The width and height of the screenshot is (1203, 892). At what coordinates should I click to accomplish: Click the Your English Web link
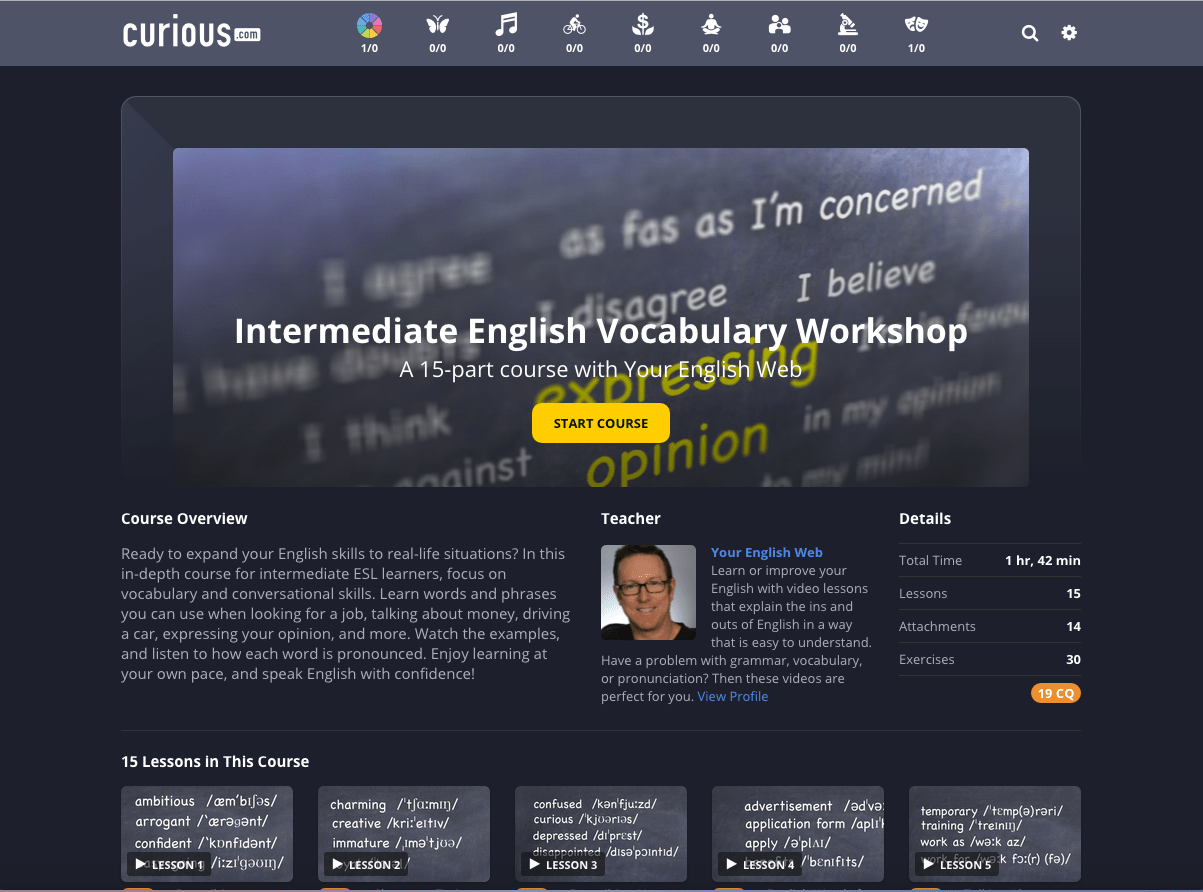[766, 552]
